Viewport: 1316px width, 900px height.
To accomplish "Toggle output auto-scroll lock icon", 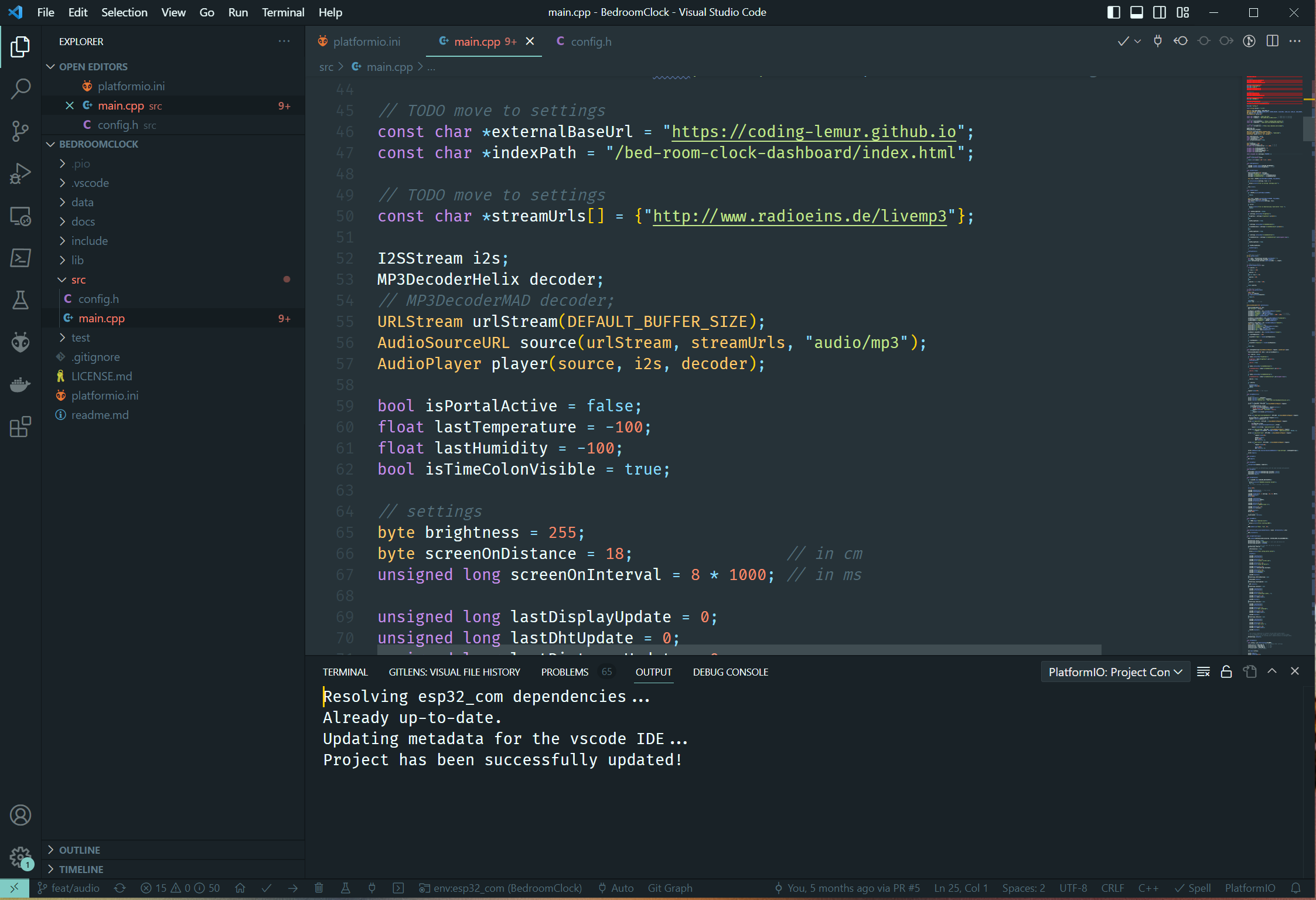I will pyautogui.click(x=1226, y=671).
